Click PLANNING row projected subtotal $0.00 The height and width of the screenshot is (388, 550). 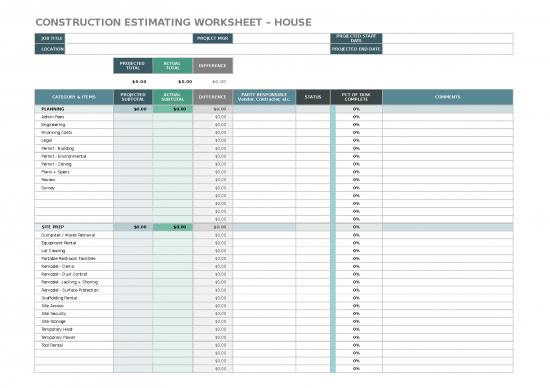click(x=133, y=109)
